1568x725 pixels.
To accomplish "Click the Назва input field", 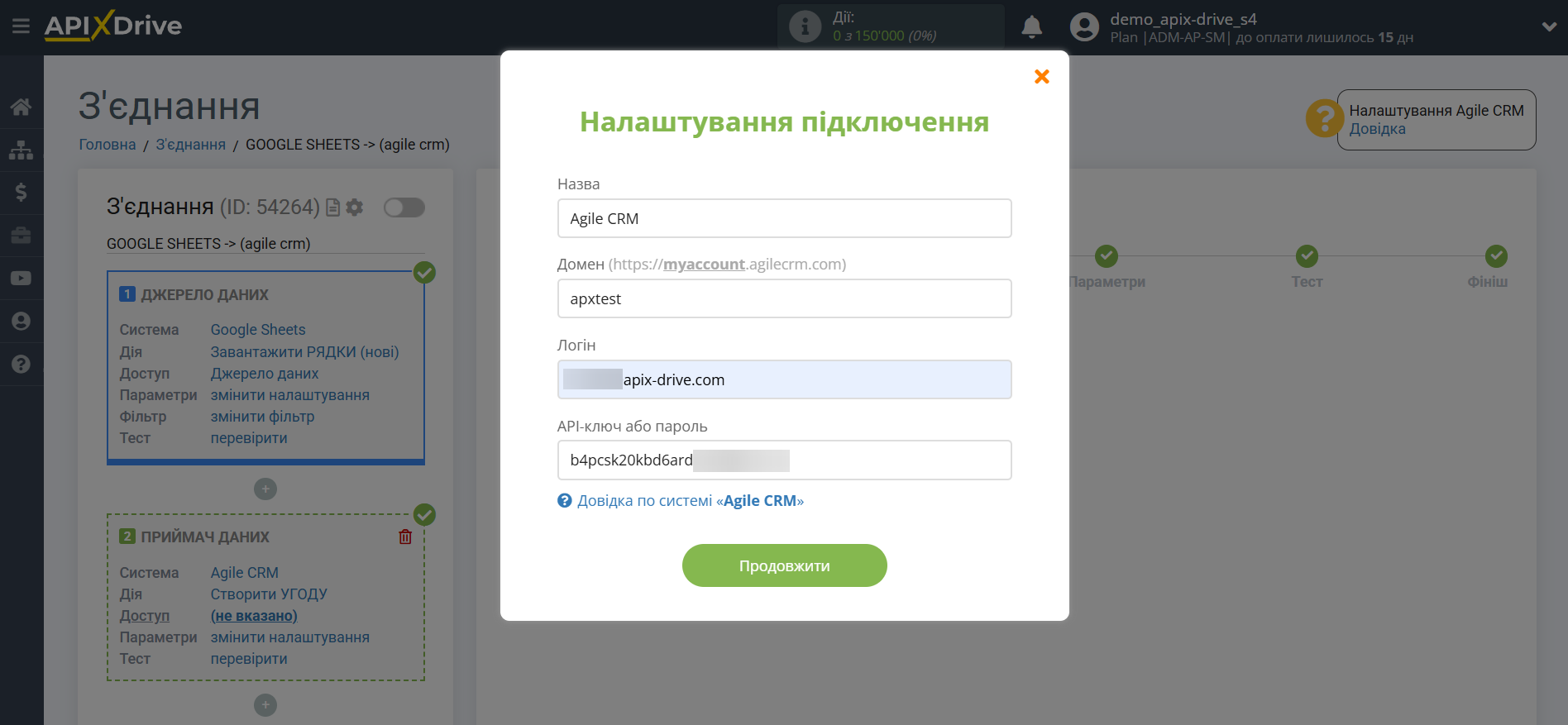I will [784, 218].
